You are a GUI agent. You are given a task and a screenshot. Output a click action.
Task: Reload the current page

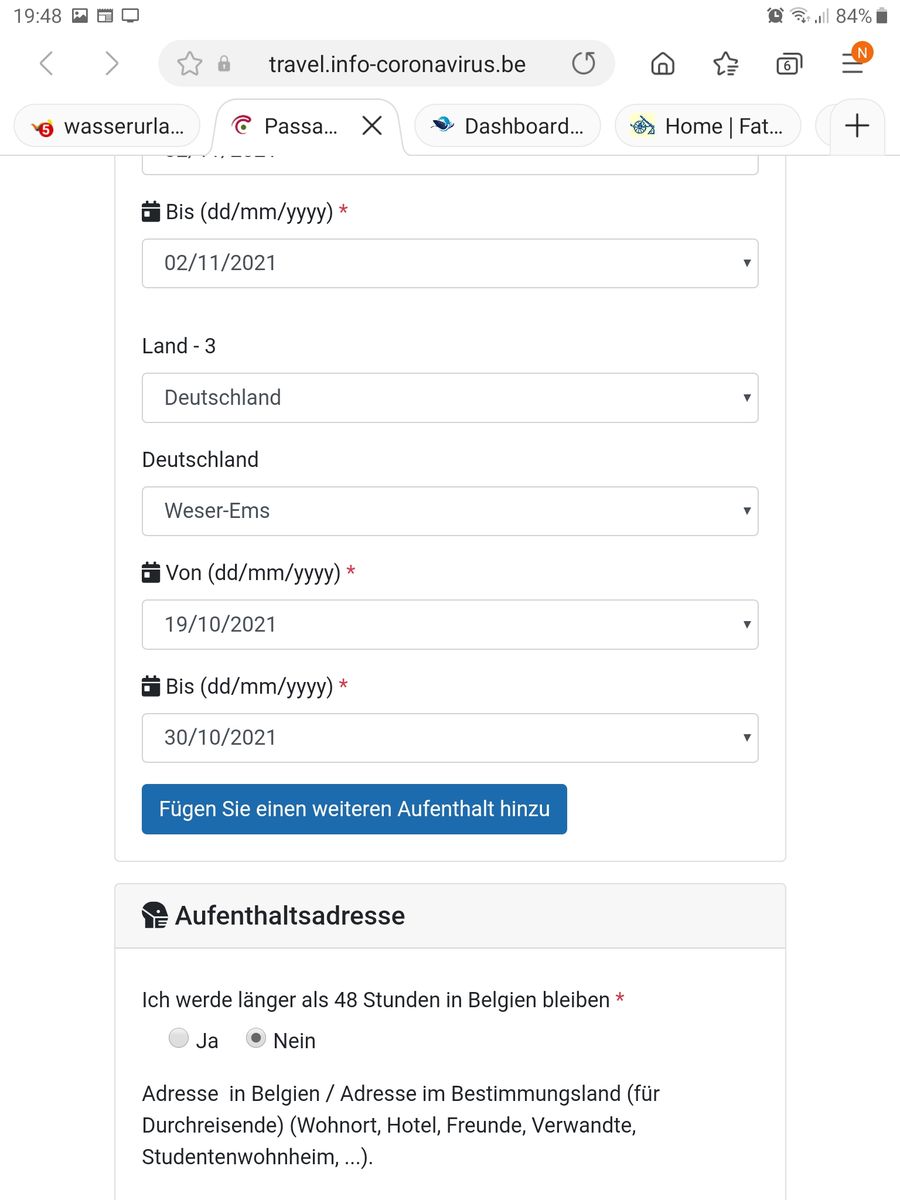click(x=583, y=64)
